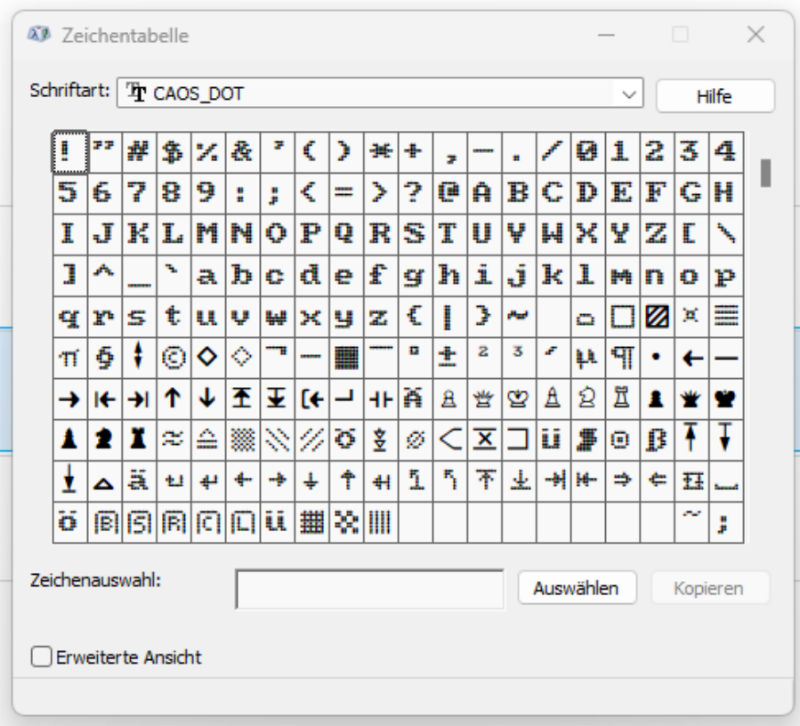Pick the lowercase letter g cell
The image size is (800, 726).
(414, 275)
